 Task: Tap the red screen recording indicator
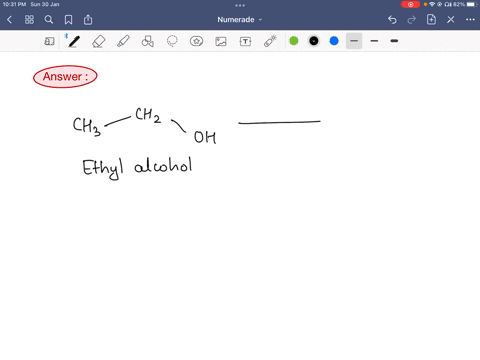tap(410, 4)
